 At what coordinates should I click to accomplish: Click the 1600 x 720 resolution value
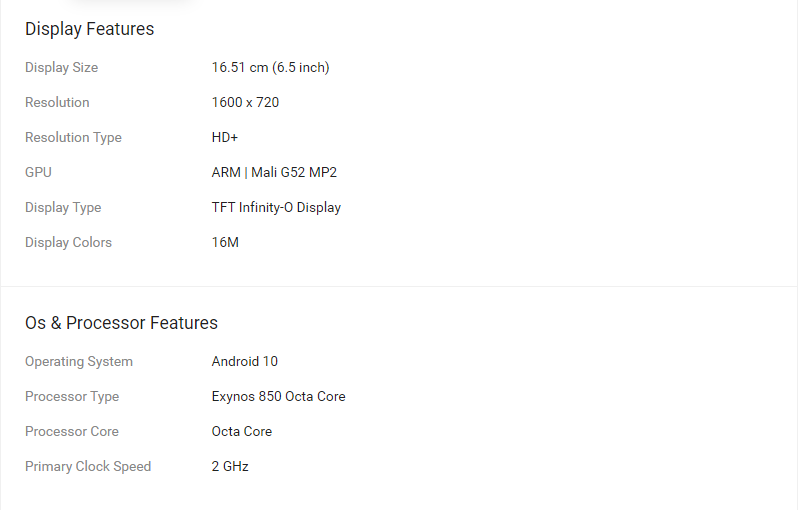(246, 102)
